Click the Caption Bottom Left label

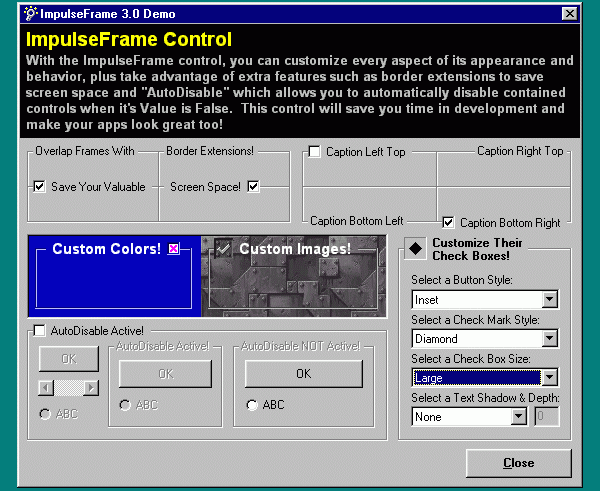pyautogui.click(x=357, y=221)
